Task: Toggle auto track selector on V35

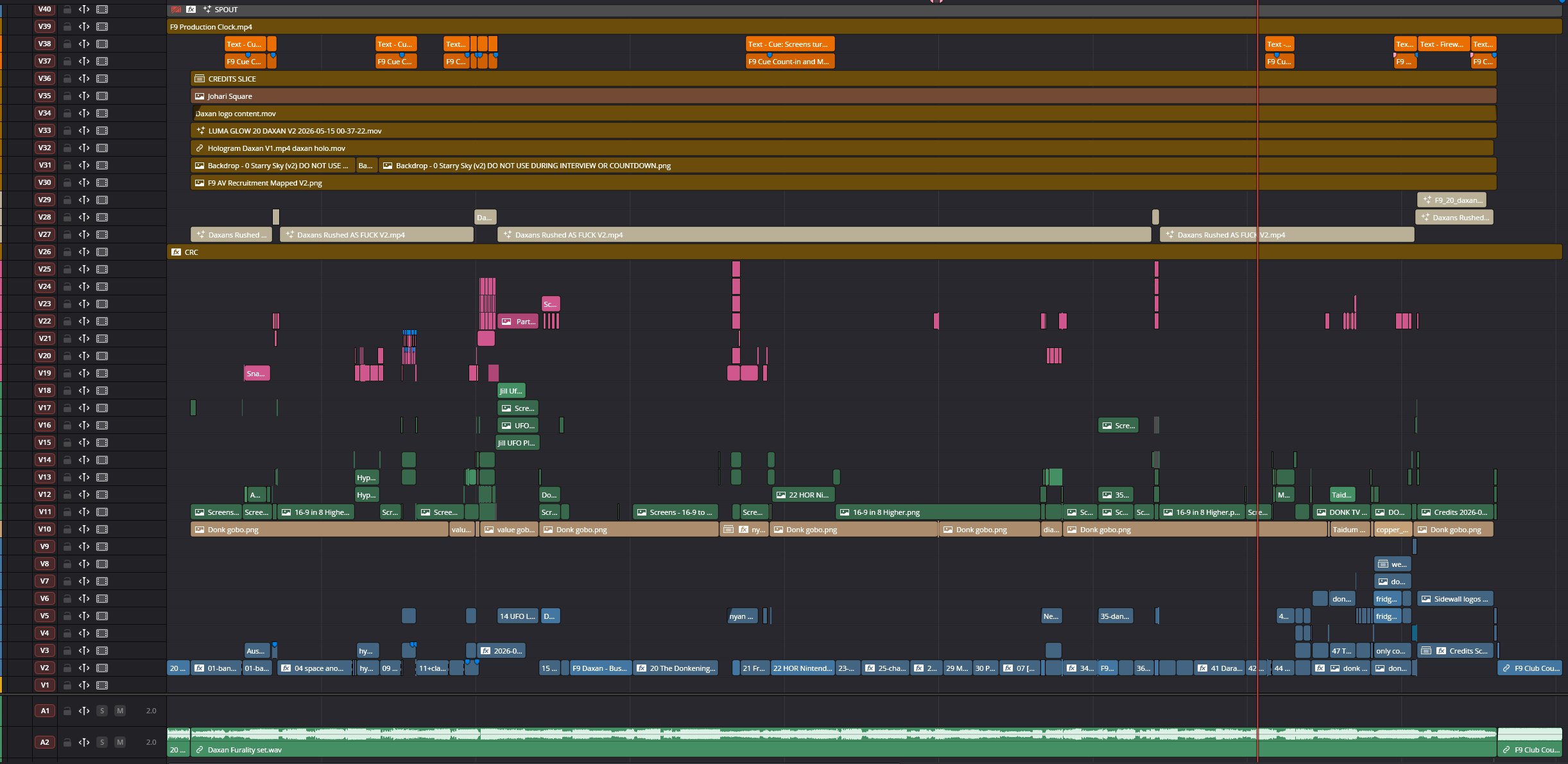Action: pos(84,96)
